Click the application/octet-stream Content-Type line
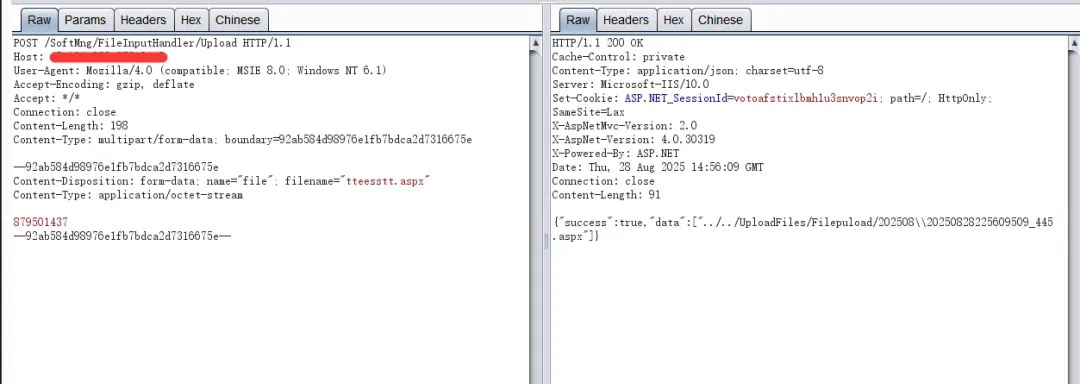1080x384 pixels. point(128,194)
